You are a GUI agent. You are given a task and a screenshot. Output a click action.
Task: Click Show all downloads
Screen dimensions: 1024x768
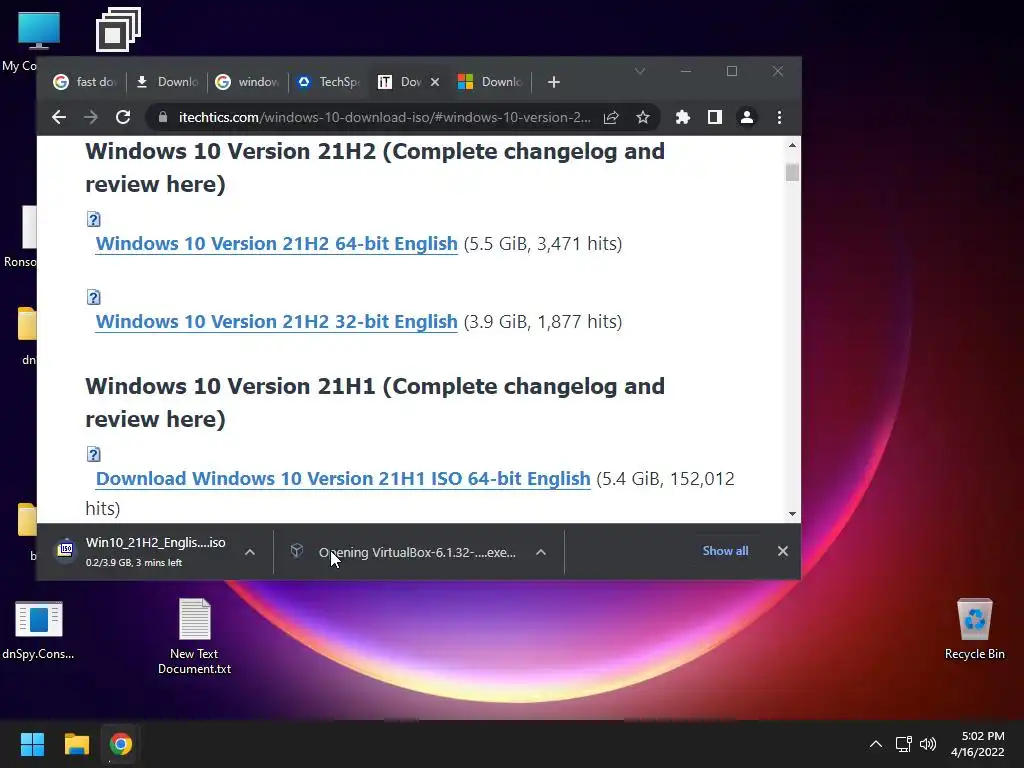pos(725,551)
